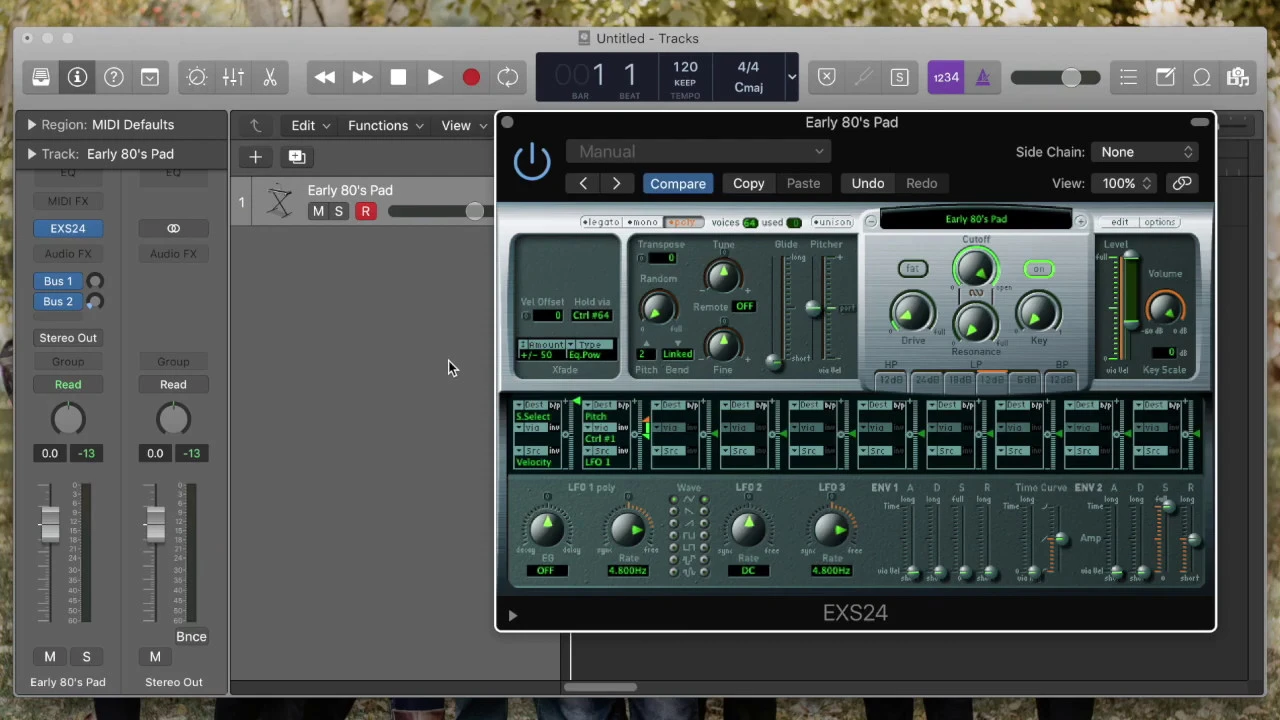
Task: Select mono mode in EXS24
Action: (642, 222)
